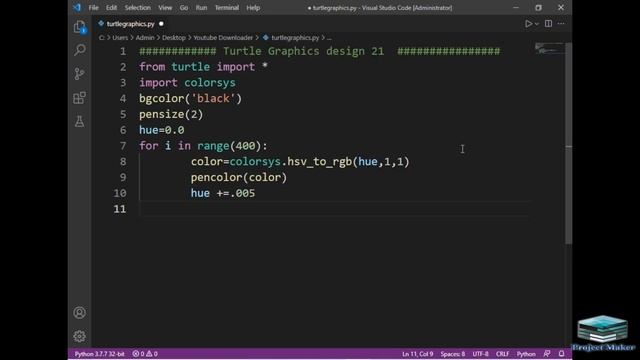
Task: Click the 'black' string in bgcolor
Action: [x=213, y=98]
